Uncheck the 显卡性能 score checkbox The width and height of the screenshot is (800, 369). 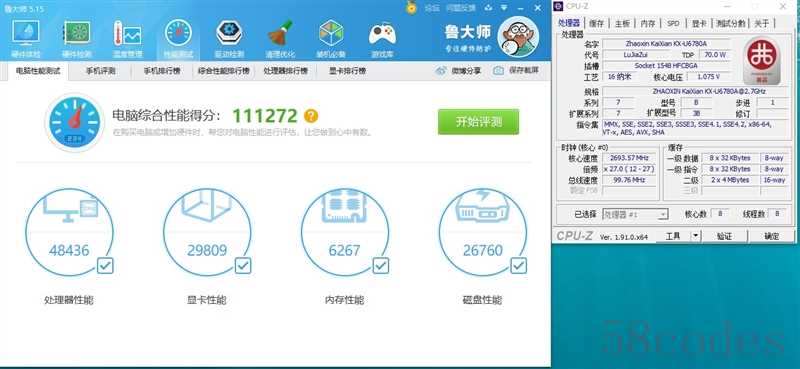point(243,265)
